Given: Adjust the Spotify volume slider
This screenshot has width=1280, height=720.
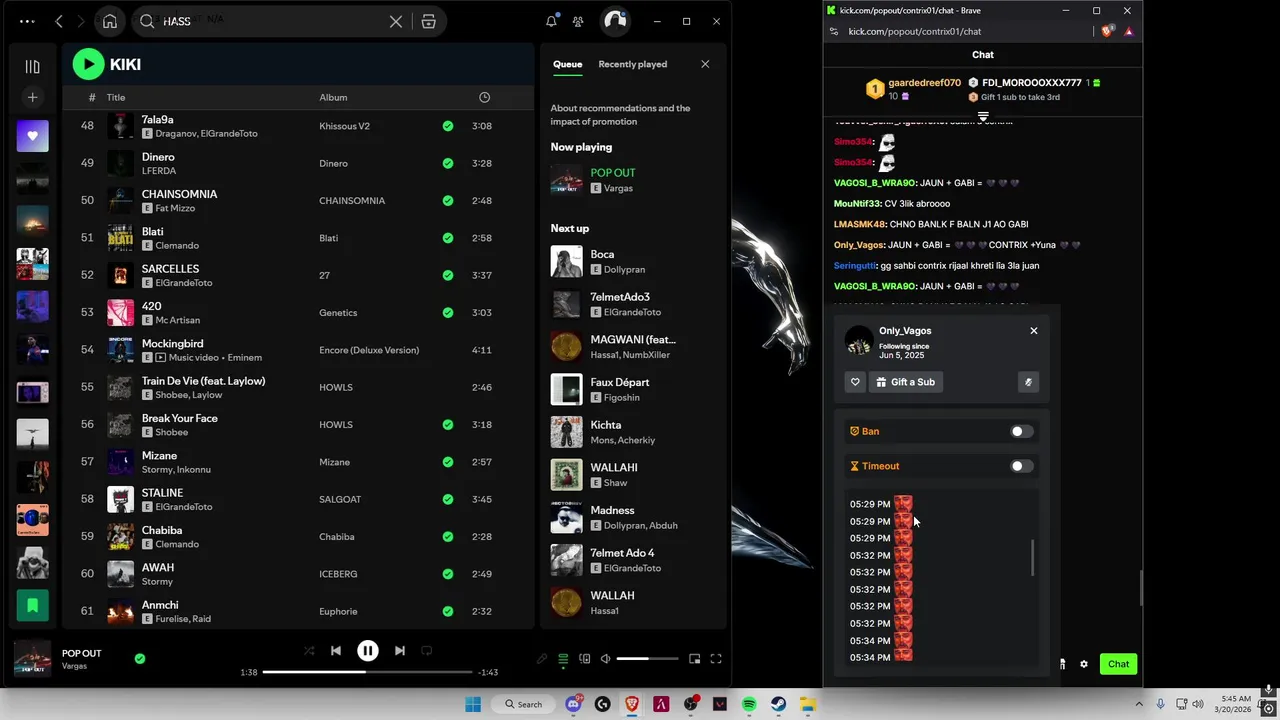Looking at the screenshot, I should click(x=646, y=659).
